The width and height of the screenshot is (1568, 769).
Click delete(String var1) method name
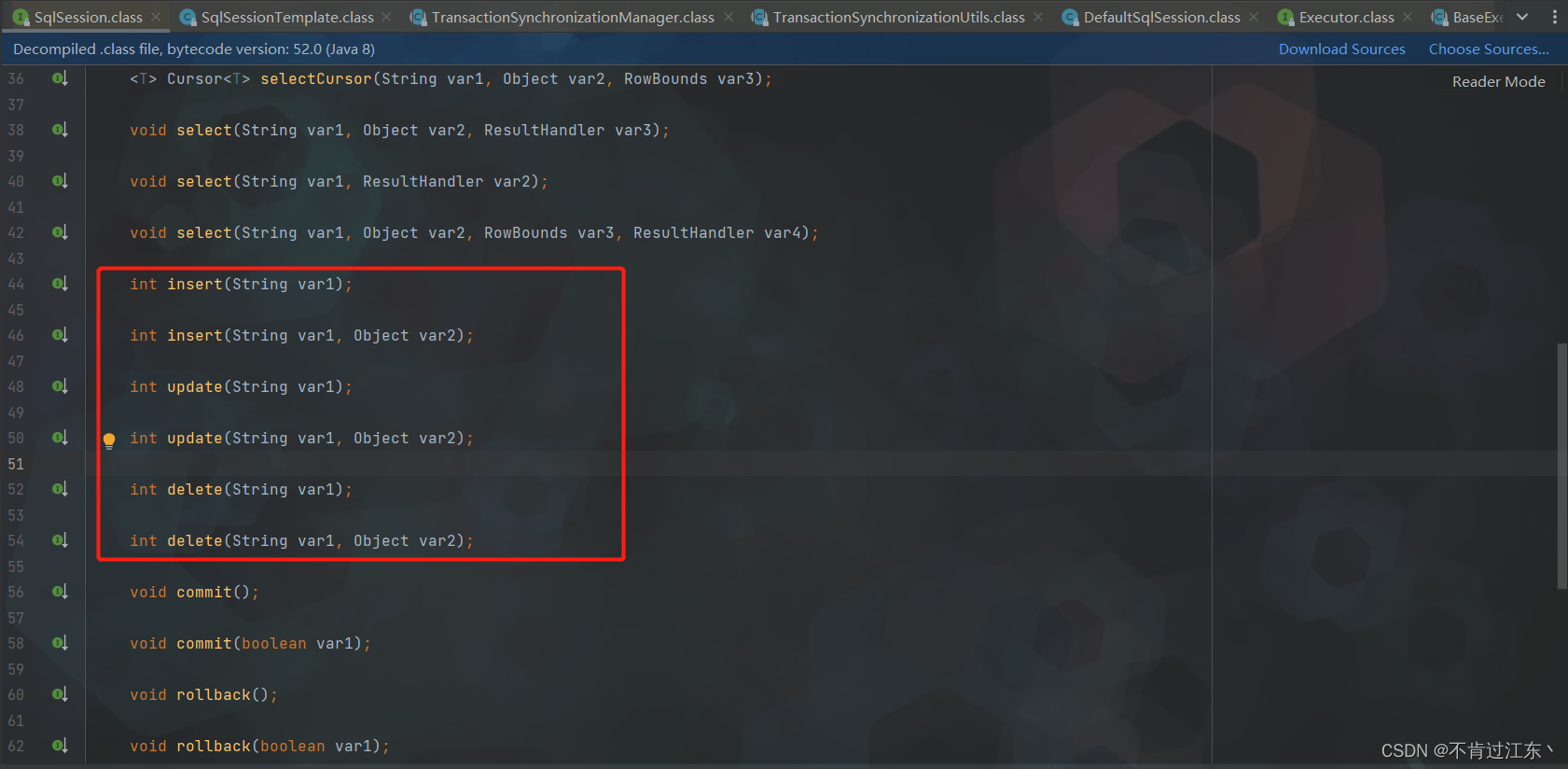click(x=194, y=490)
